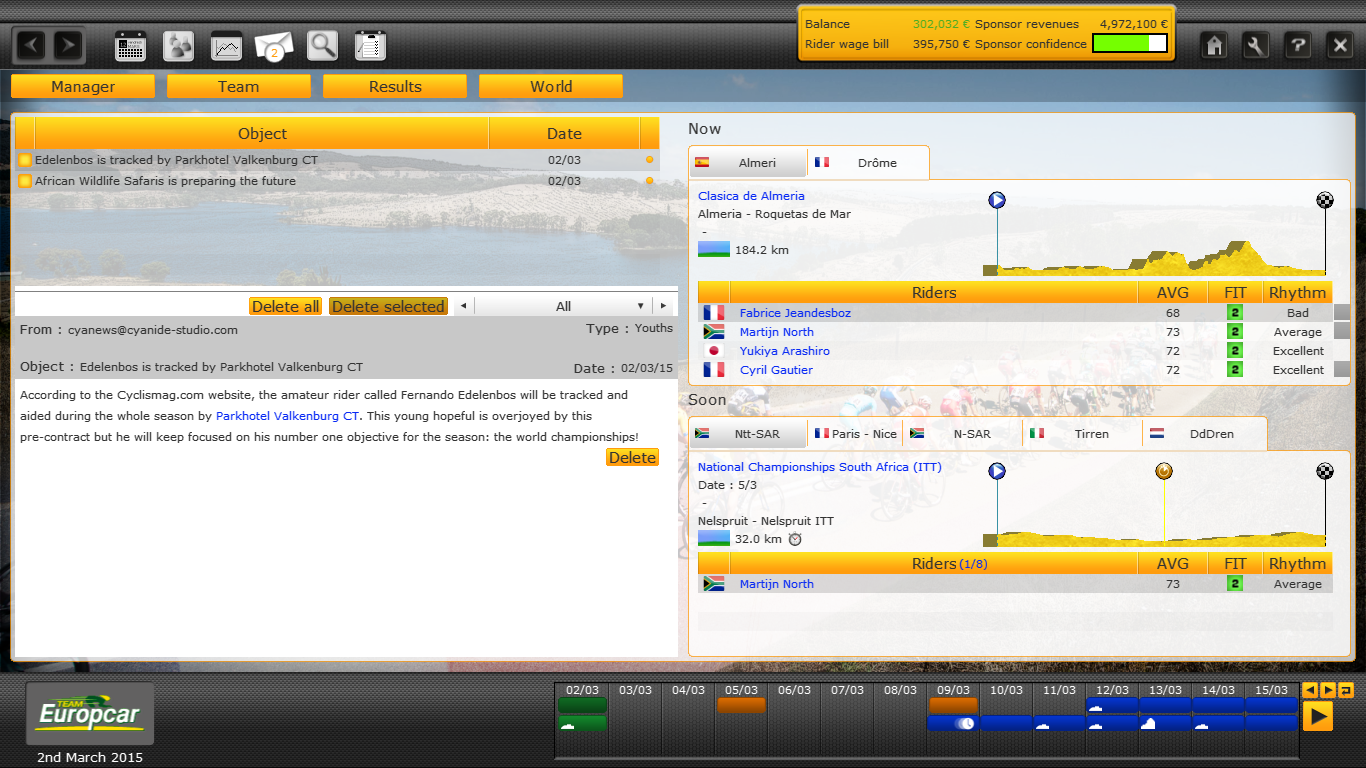The image size is (1366, 768).
Task: Tick checkbox for African Wildlife Safaris message
Action: point(25,181)
